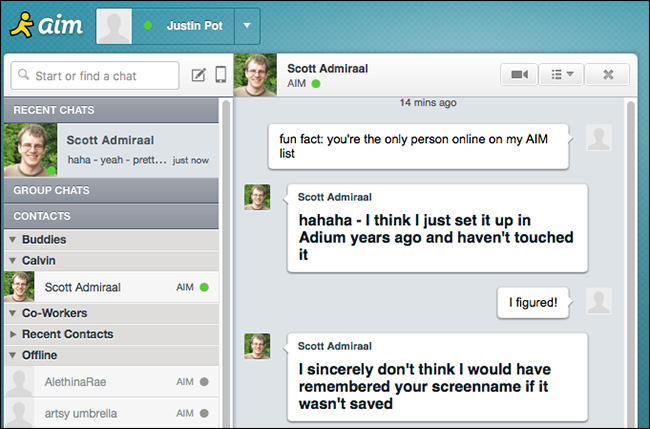Select the Recent Chats section header
The image size is (650, 429).
(110, 108)
